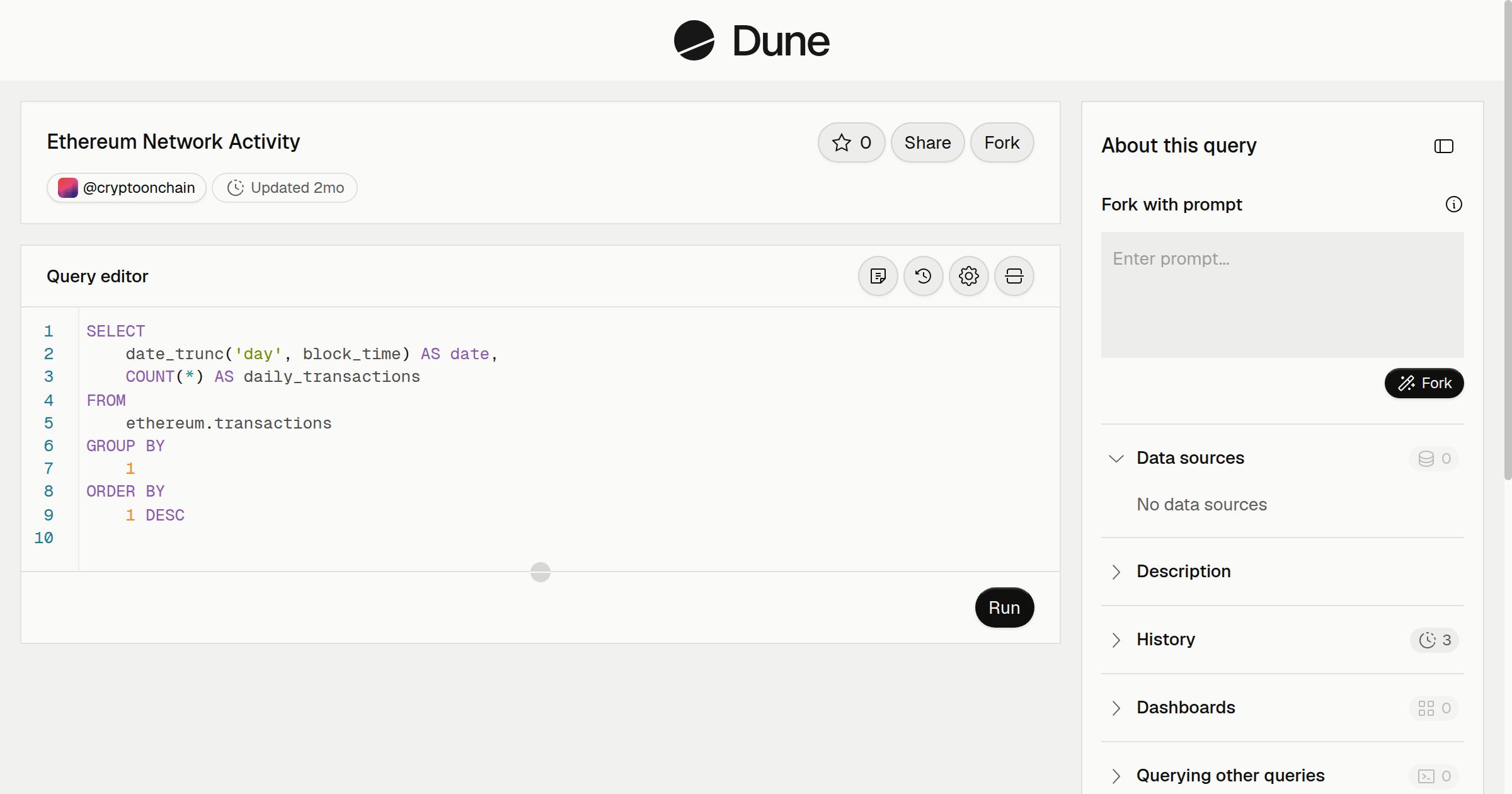This screenshot has height=794, width=1512.
Task: Click the History count badge showing 3
Action: [1434, 640]
